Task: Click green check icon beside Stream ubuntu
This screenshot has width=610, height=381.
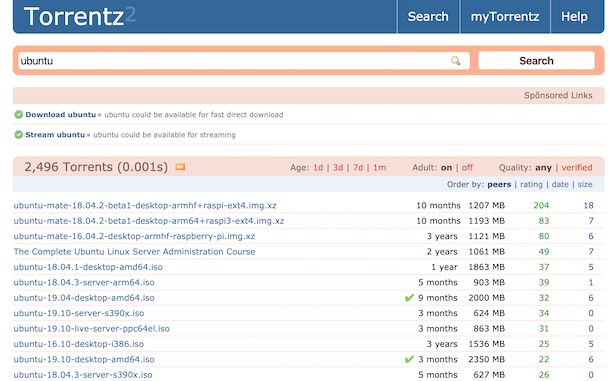Action: tap(18, 135)
